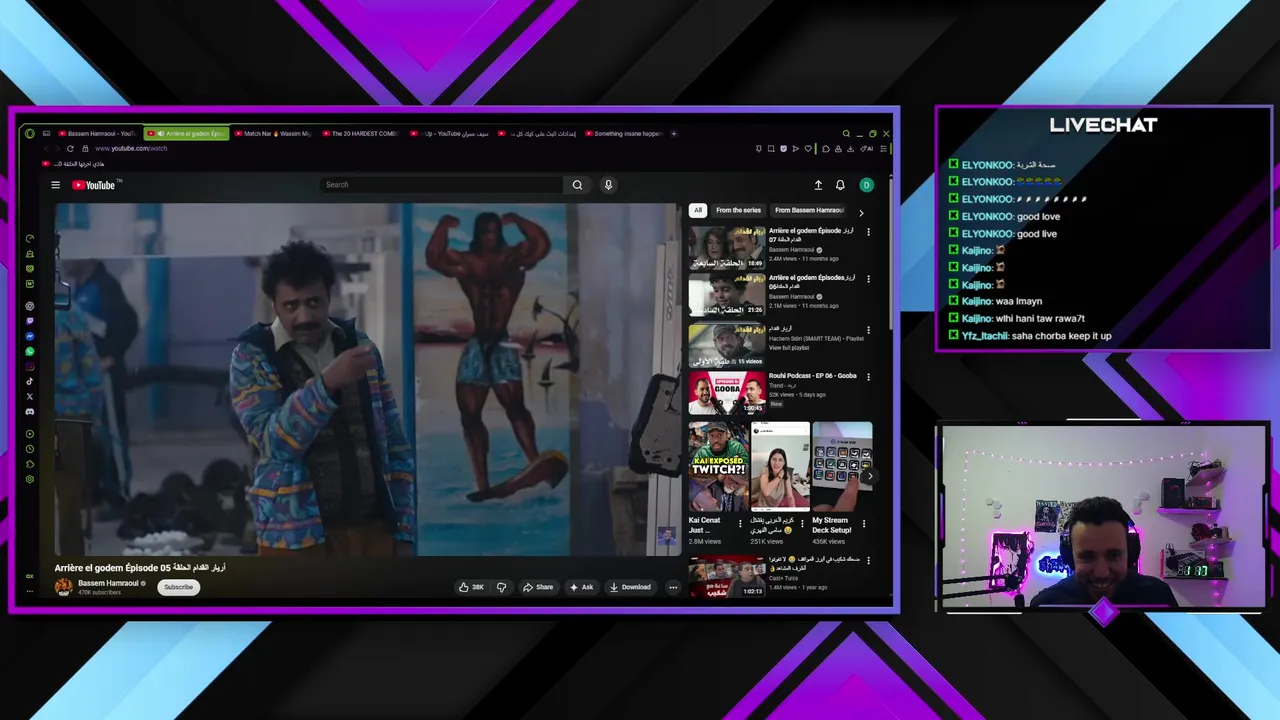
Task: Switch to the Match Nar Wassim tab
Action: 274,133
